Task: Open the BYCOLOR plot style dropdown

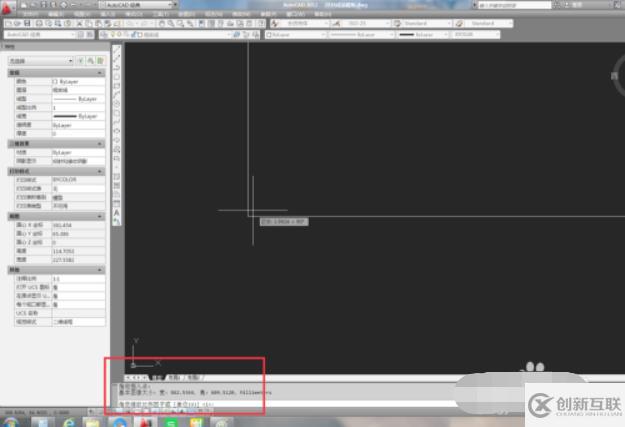Action: tap(475, 35)
